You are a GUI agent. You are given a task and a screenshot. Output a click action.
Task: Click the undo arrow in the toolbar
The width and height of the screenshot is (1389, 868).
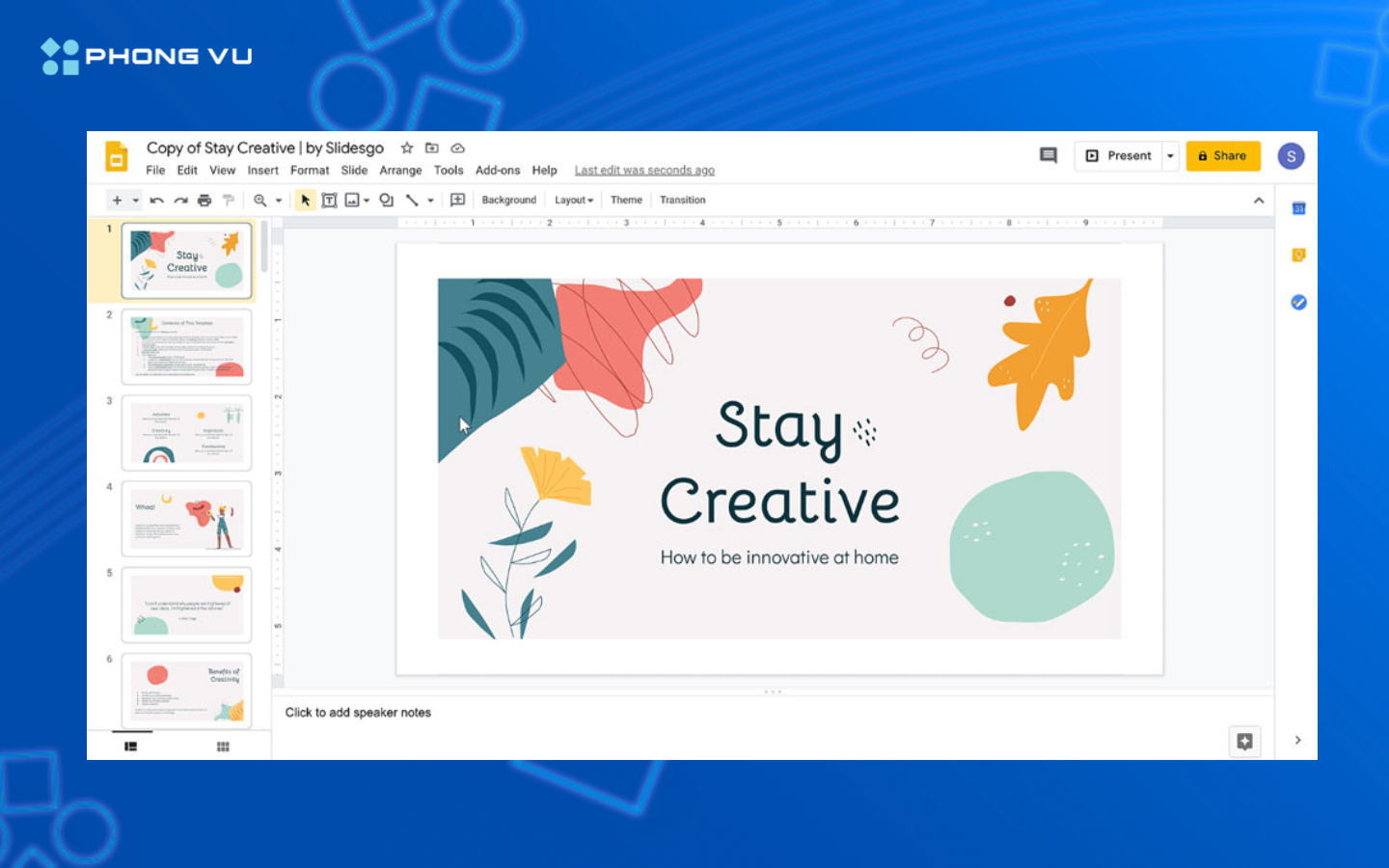pos(156,201)
